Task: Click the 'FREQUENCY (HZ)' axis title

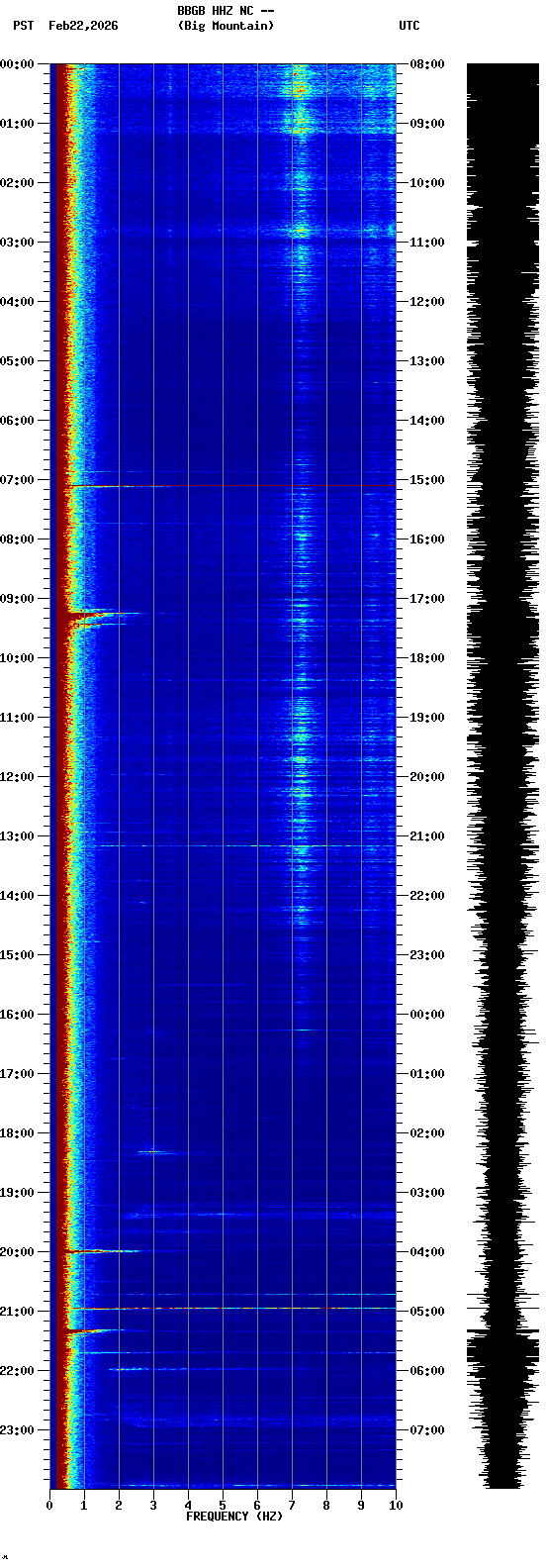Action: click(234, 1517)
